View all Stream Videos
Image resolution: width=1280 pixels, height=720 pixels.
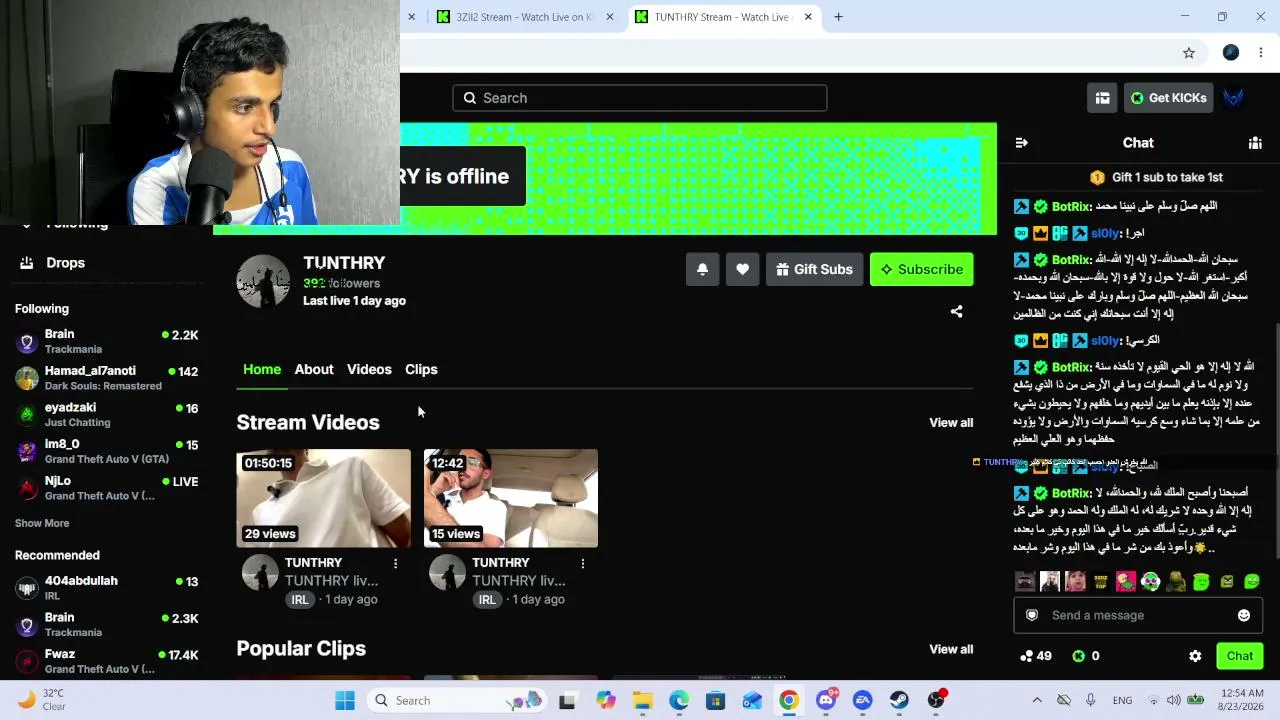951,422
